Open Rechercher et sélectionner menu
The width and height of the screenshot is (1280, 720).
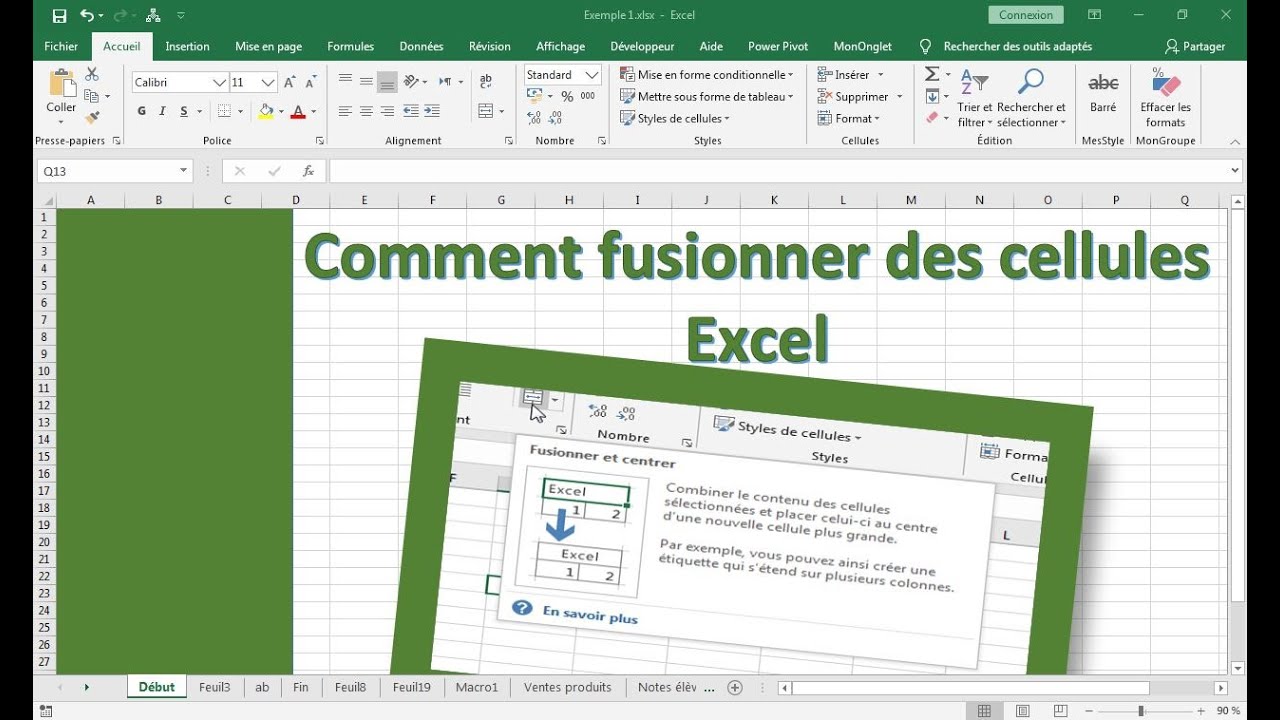point(1031,99)
